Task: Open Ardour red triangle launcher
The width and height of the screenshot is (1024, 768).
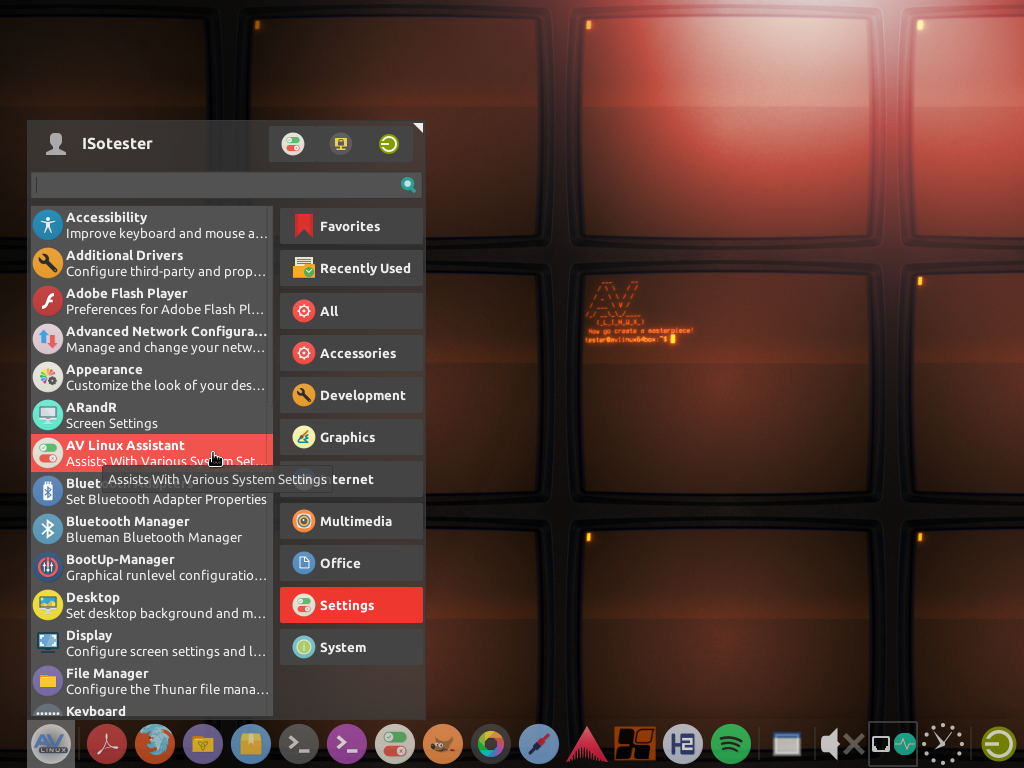Action: tap(587, 745)
